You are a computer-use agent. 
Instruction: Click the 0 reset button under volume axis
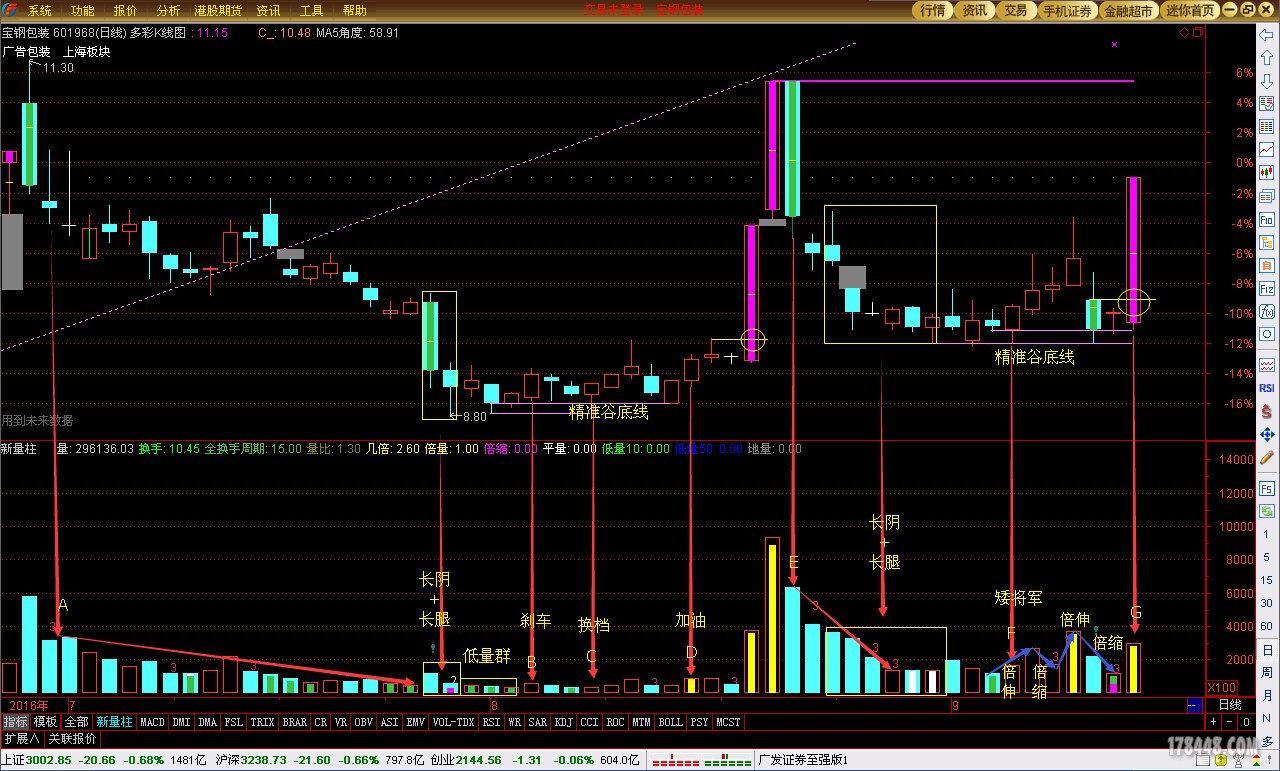point(1246,722)
